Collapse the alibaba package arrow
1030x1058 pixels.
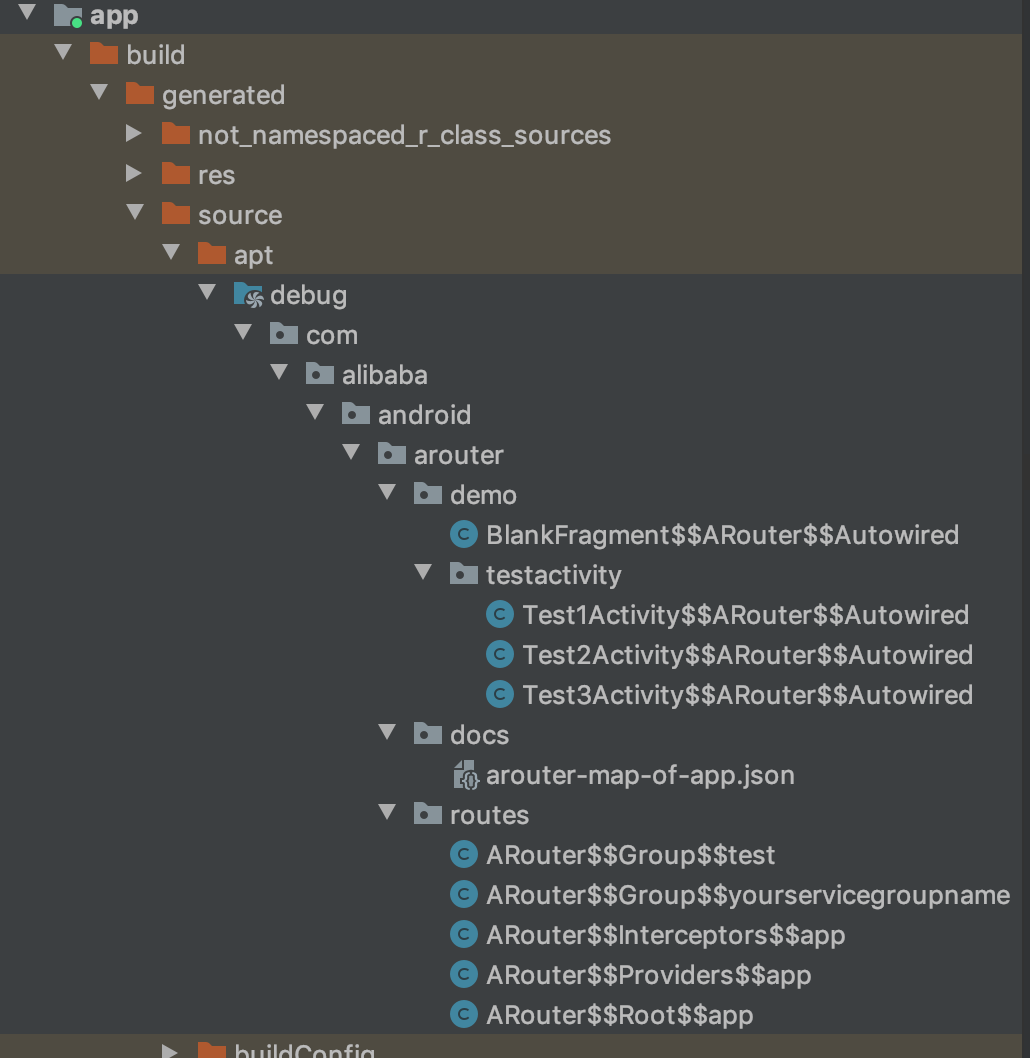point(279,371)
